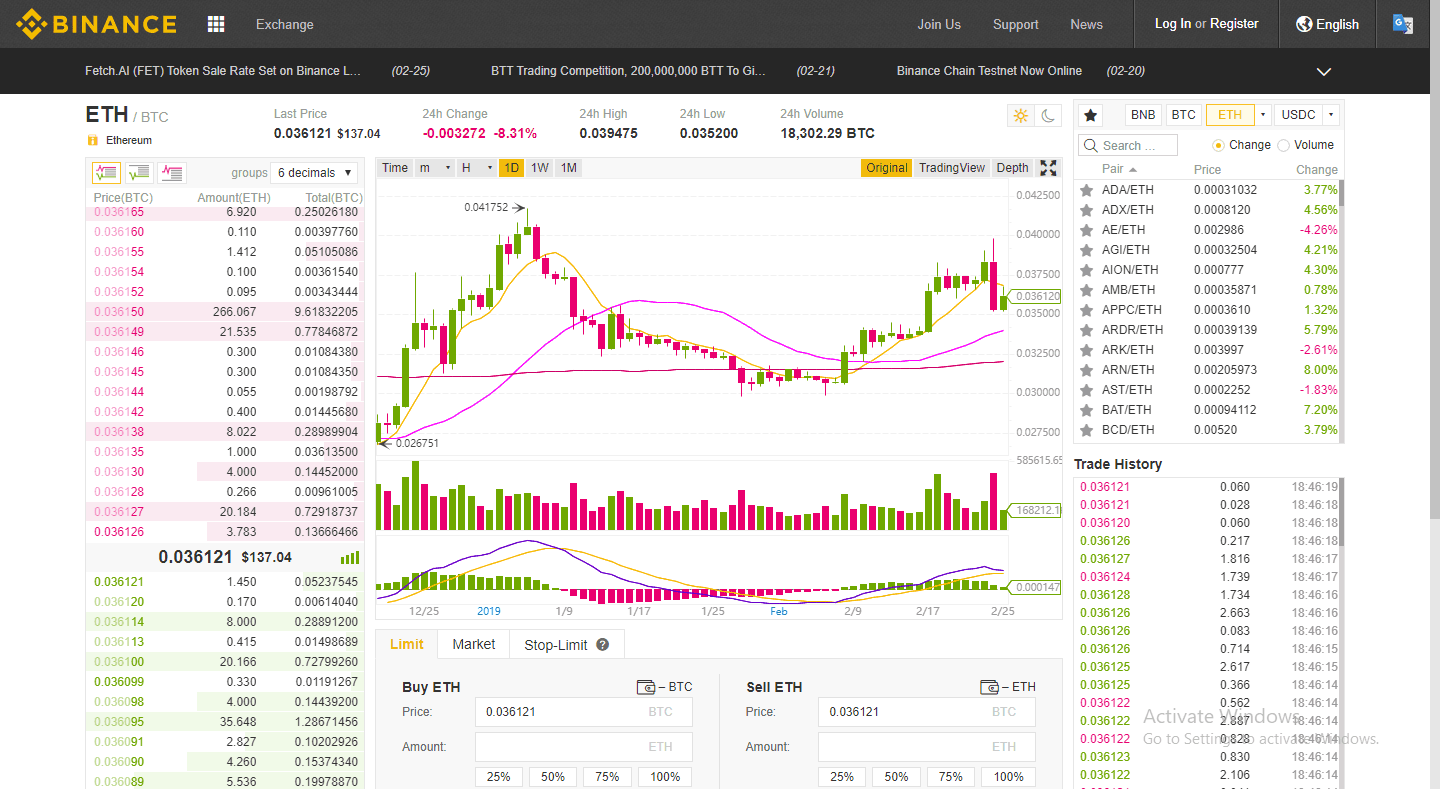Favorite the AST/ETH pair star
The width and height of the screenshot is (1440, 789).
(1086, 390)
